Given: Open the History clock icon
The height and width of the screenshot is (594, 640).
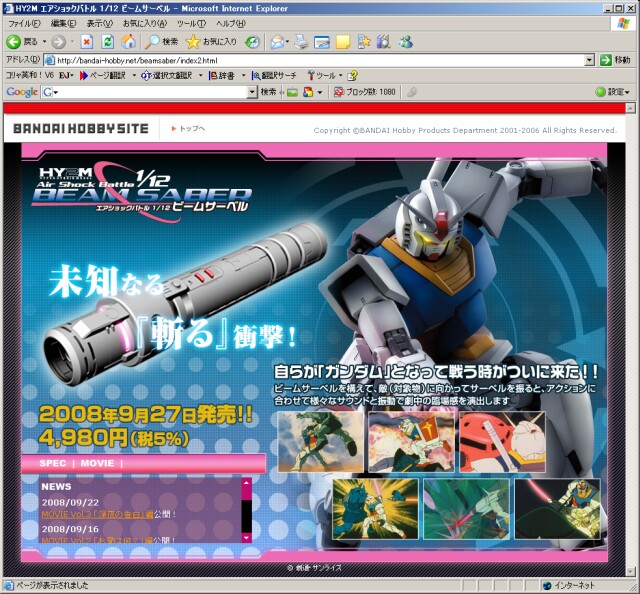Looking at the screenshot, I should [x=252, y=42].
